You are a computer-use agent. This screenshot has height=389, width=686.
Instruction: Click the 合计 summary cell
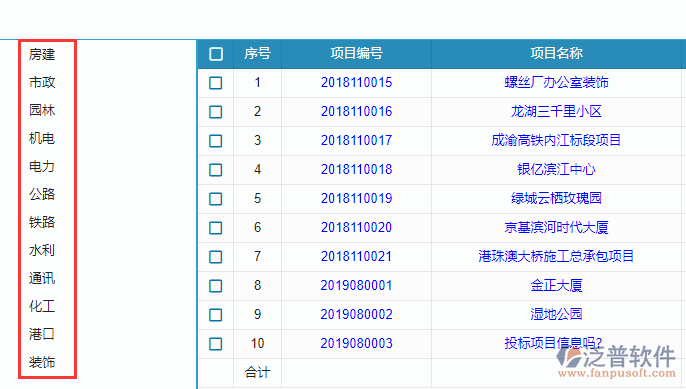click(257, 373)
